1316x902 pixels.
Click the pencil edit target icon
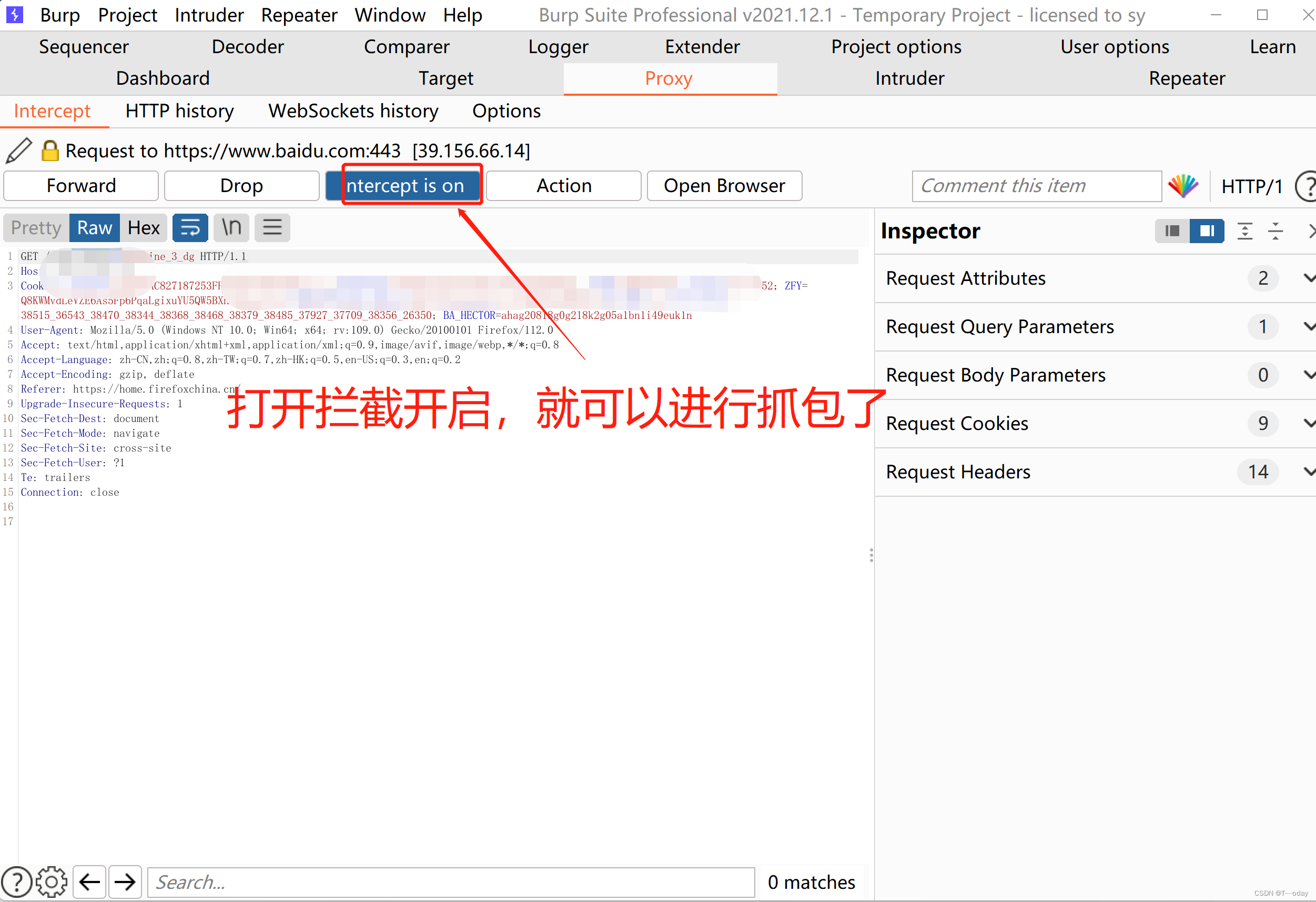19,151
